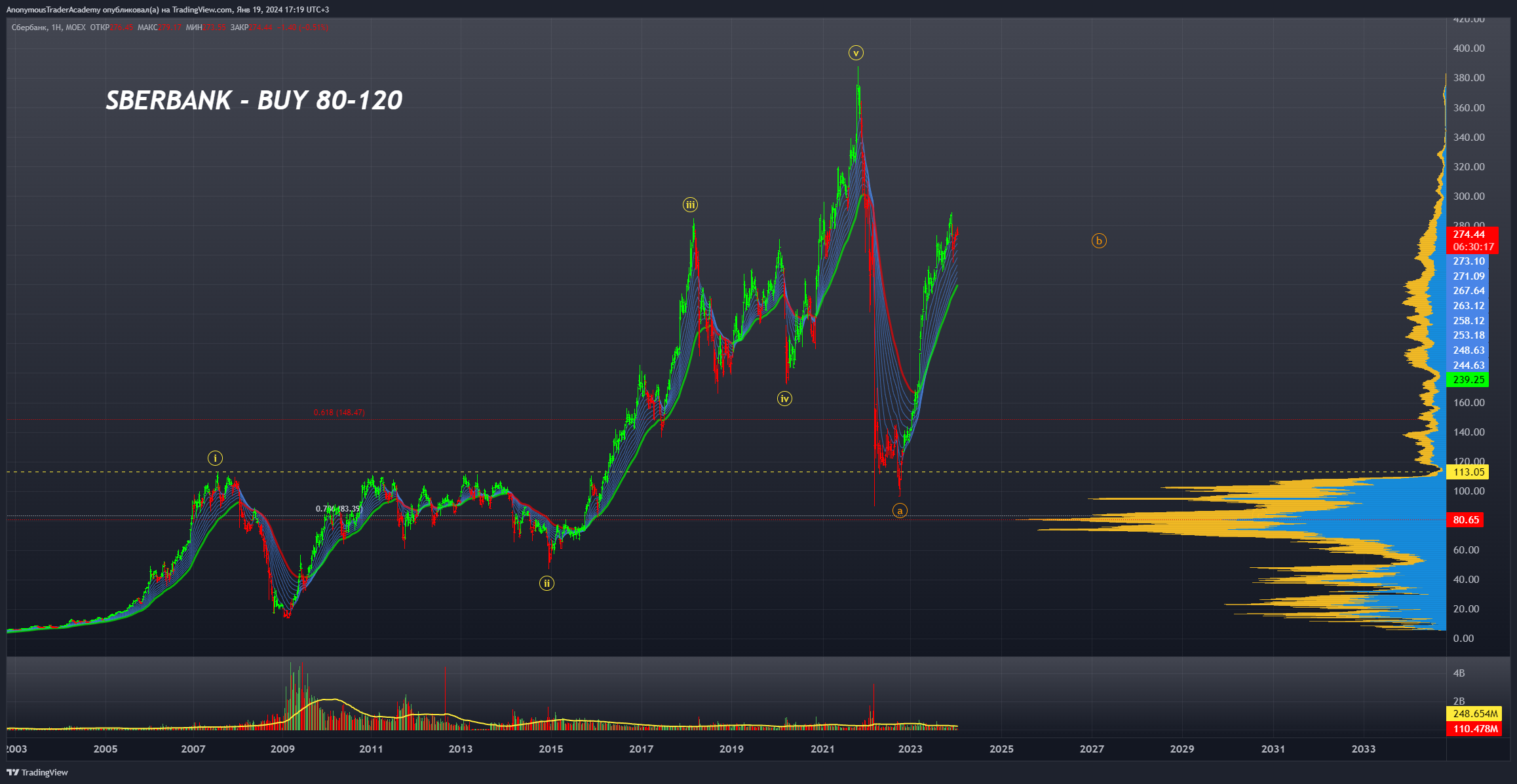The height and width of the screenshot is (784, 1517).
Task: Click the МИН value 273.55 in the legend
Action: (214, 28)
